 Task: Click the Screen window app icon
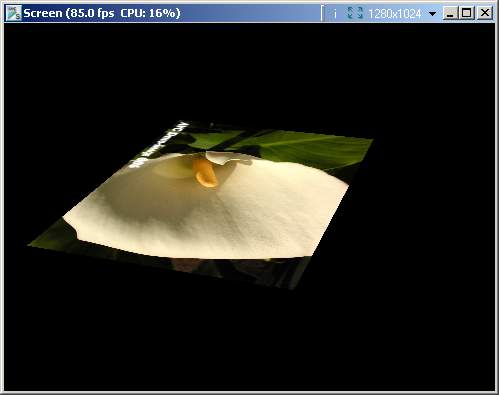13,13
